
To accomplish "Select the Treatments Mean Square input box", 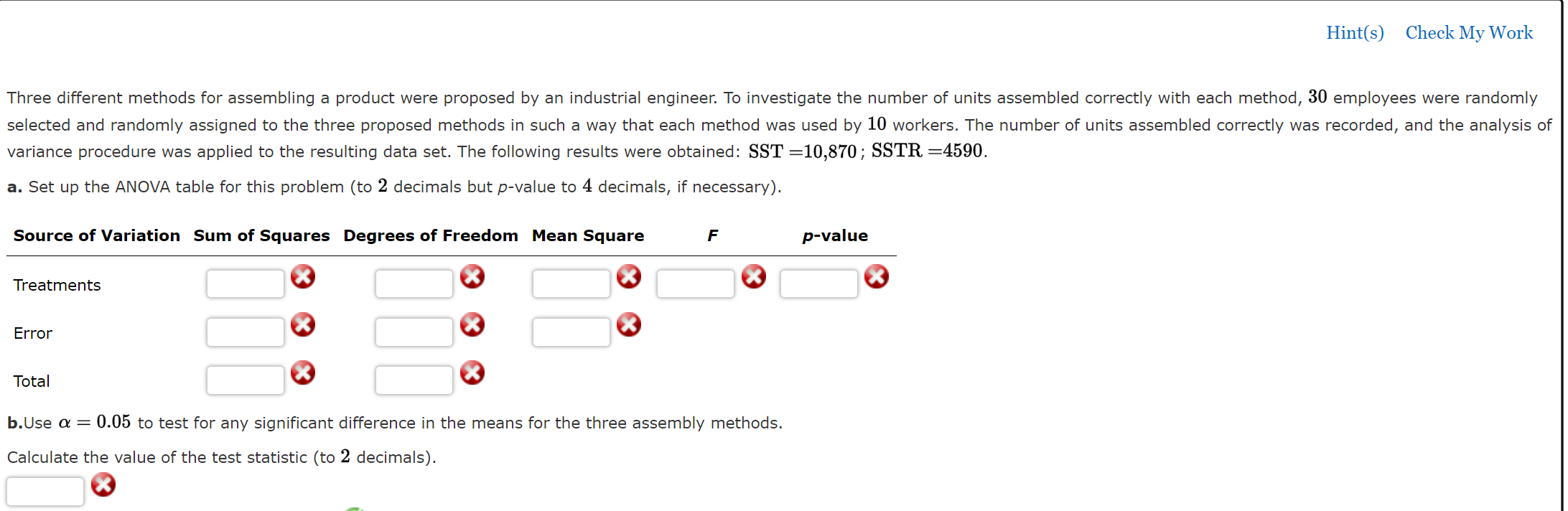I will [571, 283].
